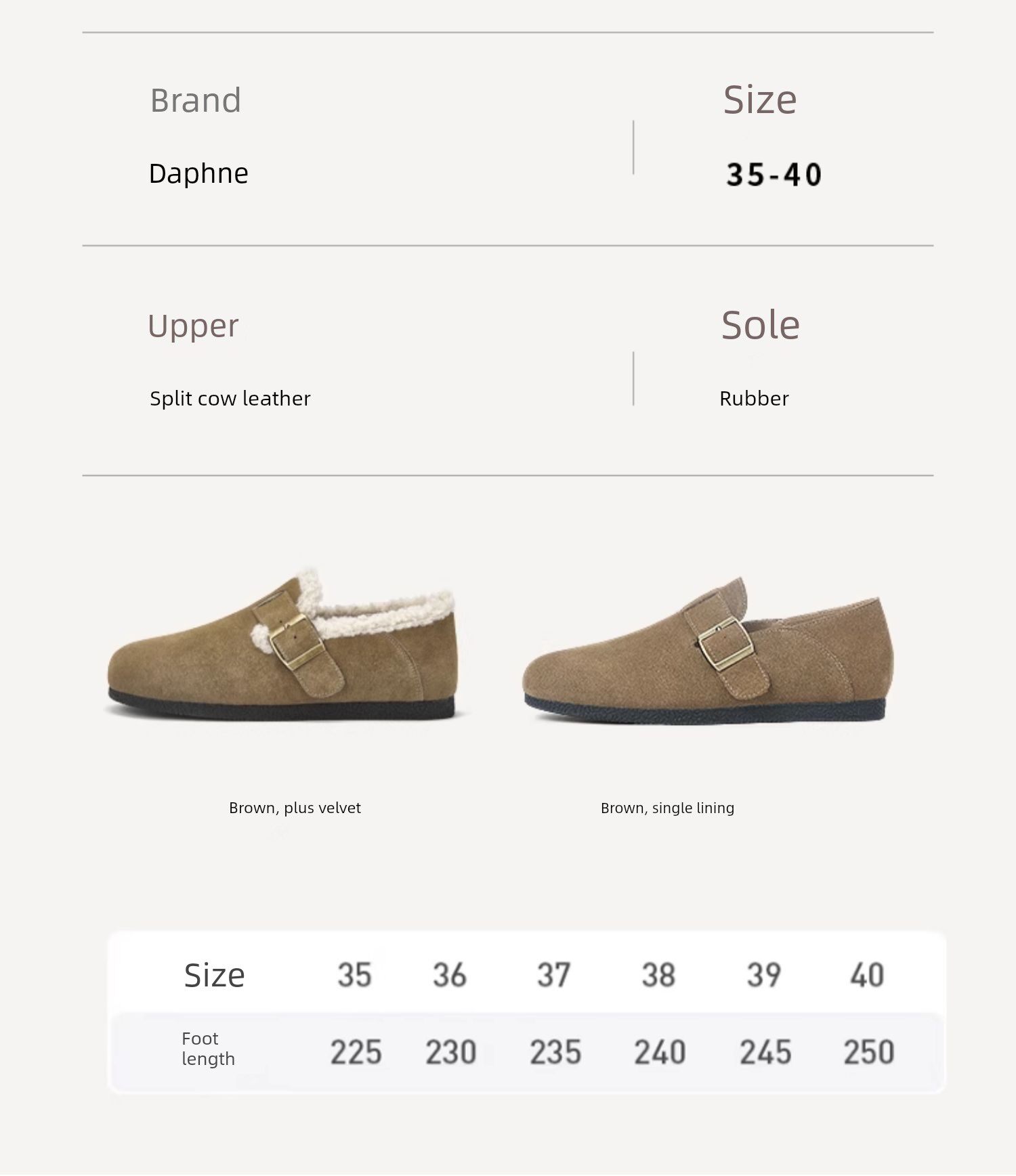
Task: Click the 230 foot length value
Action: click(451, 1053)
